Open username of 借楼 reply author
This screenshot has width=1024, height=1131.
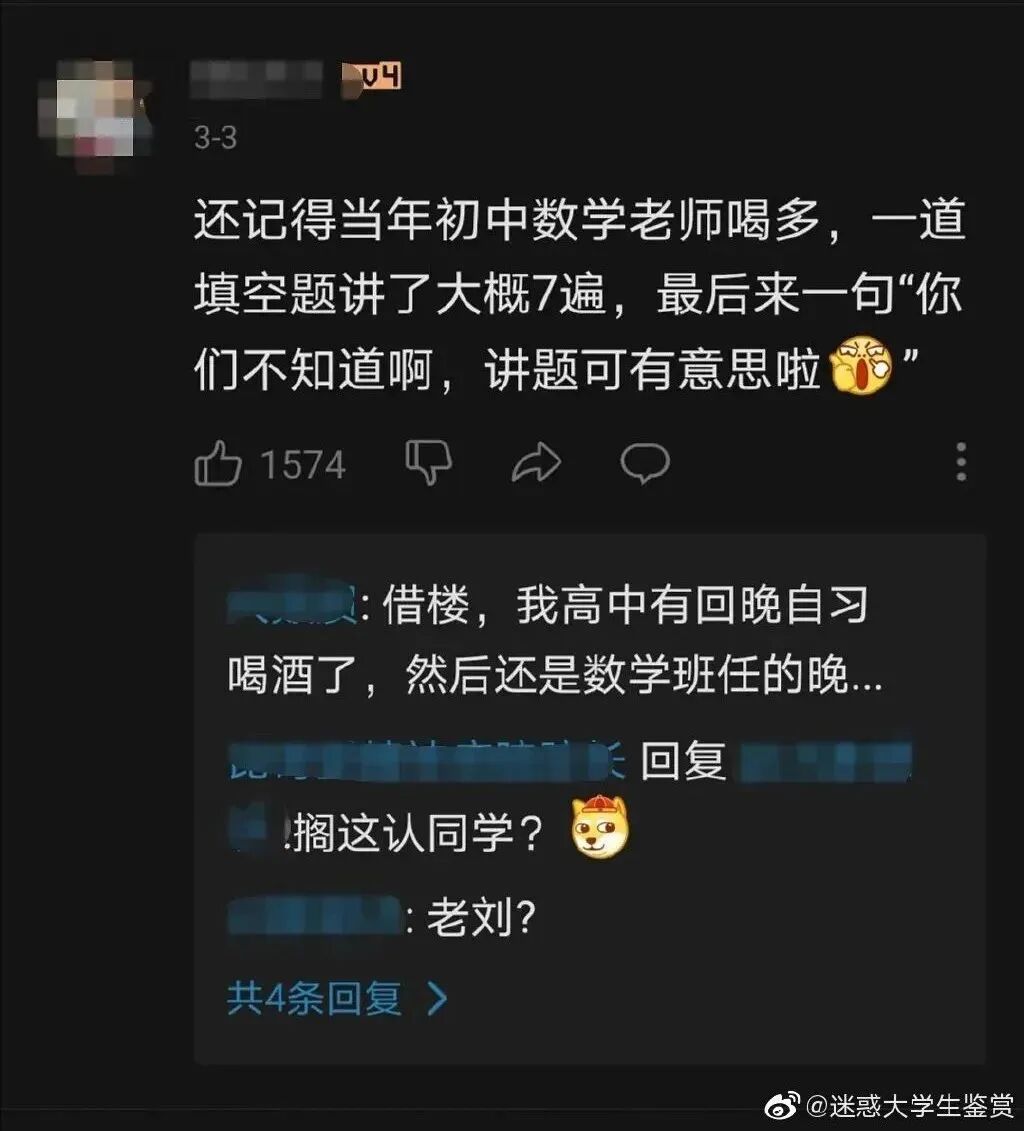293,605
